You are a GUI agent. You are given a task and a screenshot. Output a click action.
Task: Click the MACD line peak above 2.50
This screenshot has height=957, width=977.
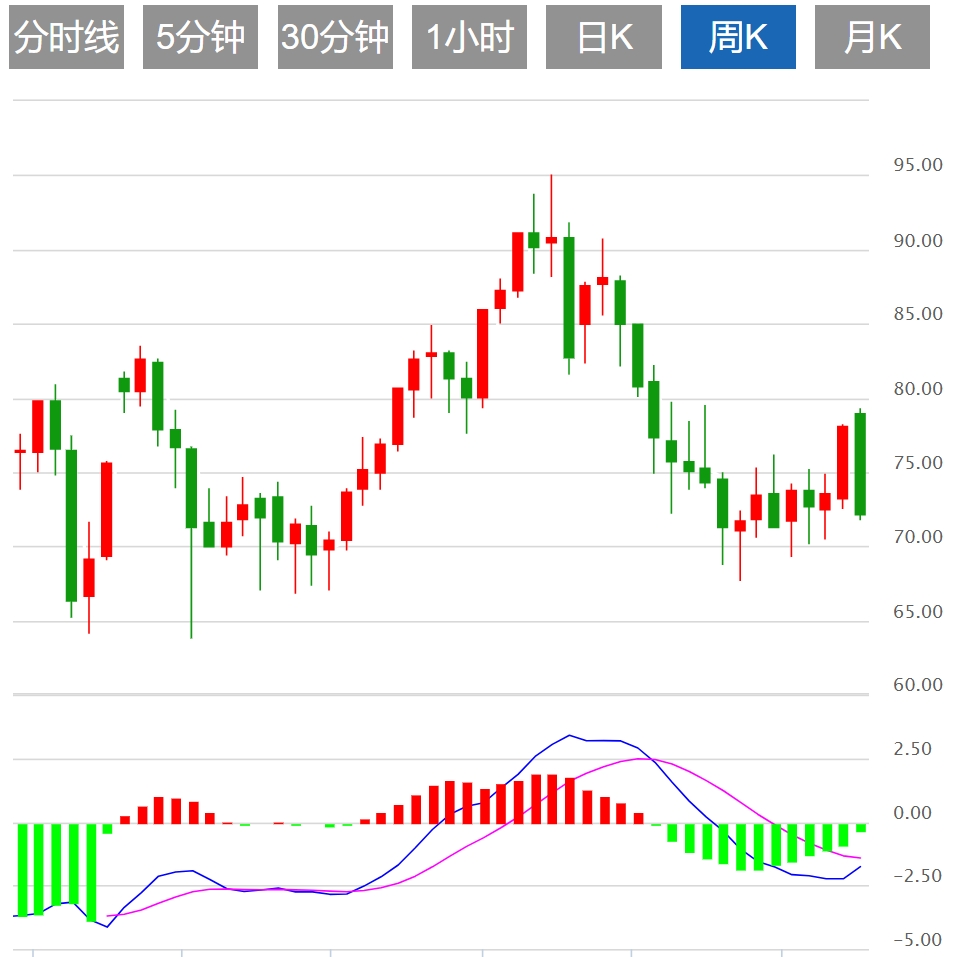point(569,736)
